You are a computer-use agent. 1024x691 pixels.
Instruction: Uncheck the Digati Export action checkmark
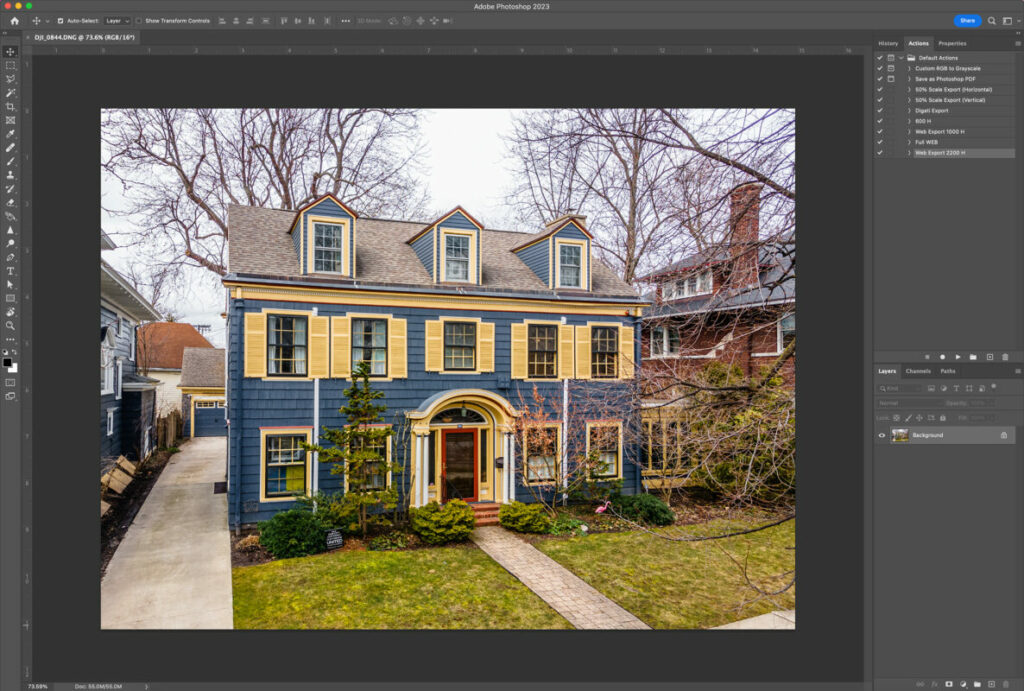pyautogui.click(x=879, y=111)
